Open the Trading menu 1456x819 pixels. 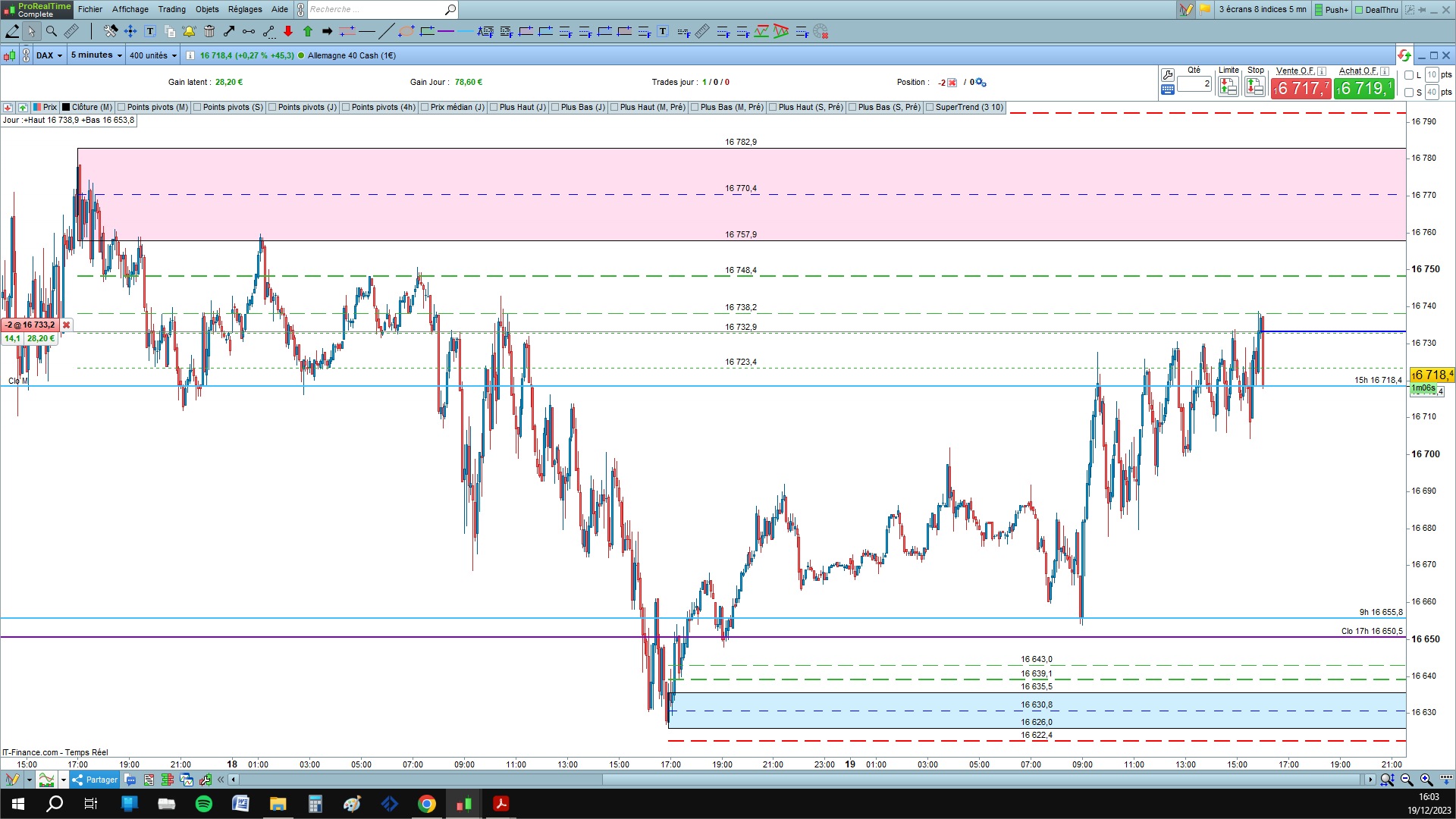tap(171, 9)
